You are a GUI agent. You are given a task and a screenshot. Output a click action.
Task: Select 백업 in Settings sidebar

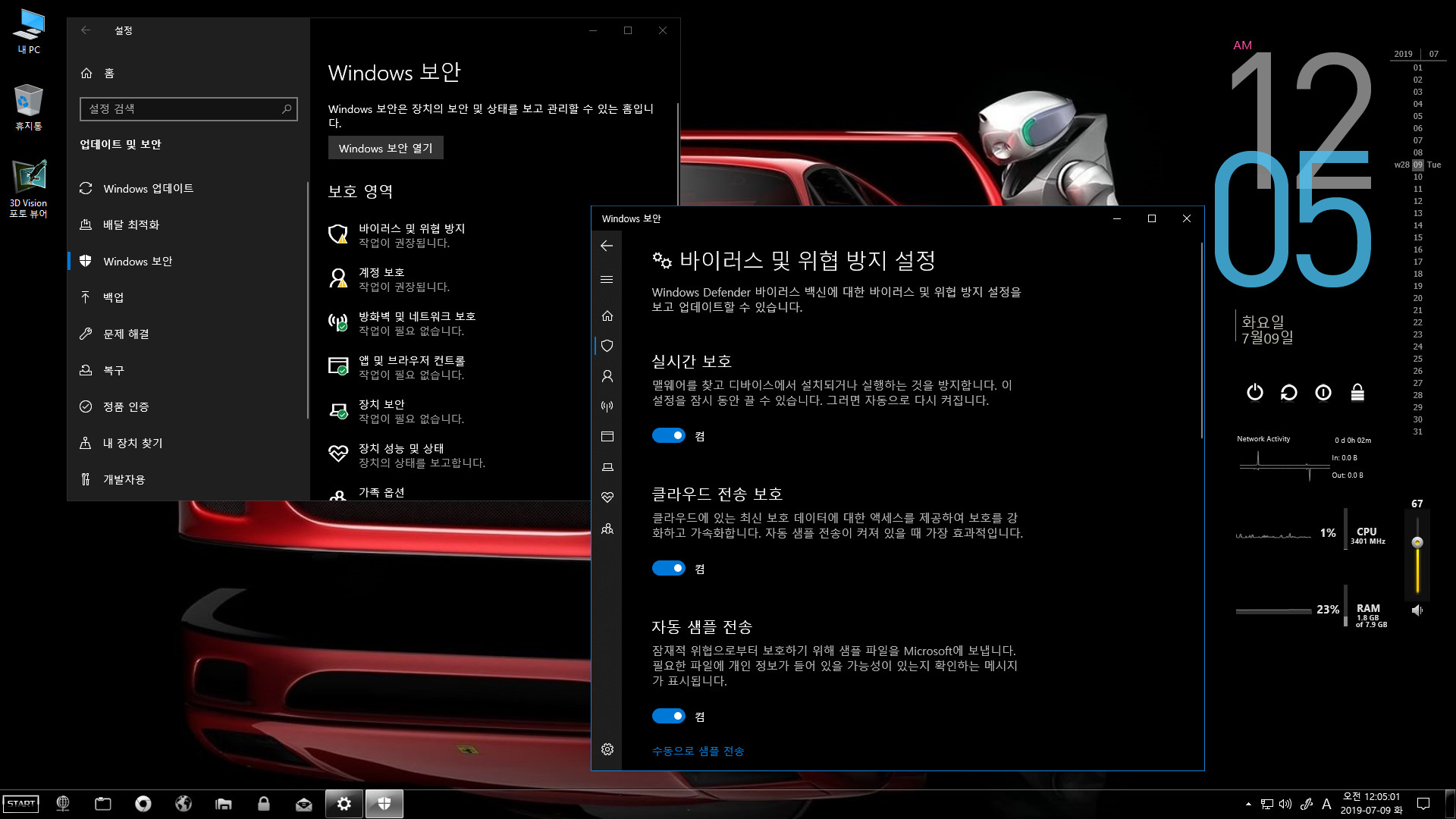187,297
